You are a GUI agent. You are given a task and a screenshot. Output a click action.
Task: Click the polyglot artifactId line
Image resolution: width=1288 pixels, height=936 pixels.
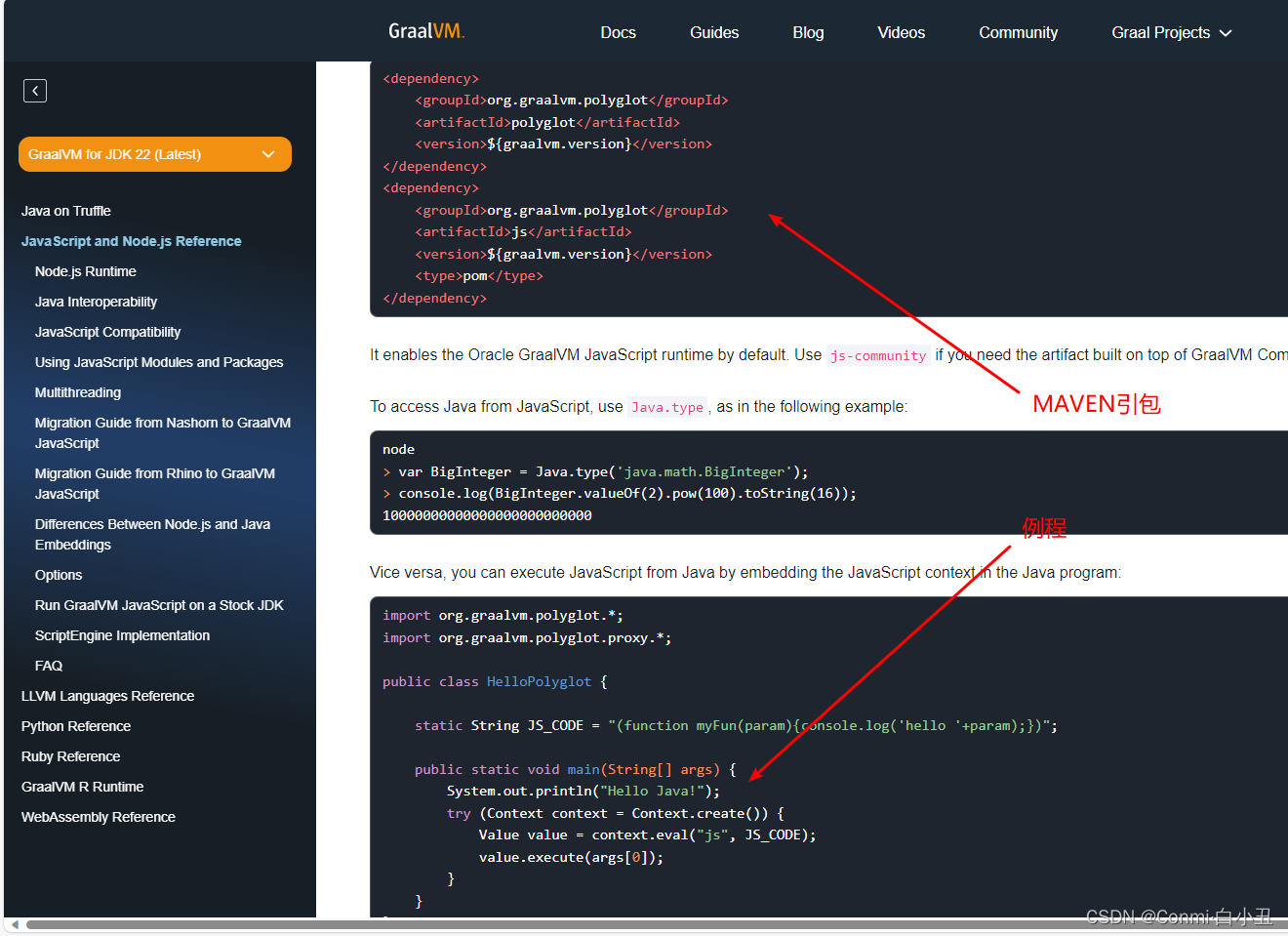click(x=547, y=122)
